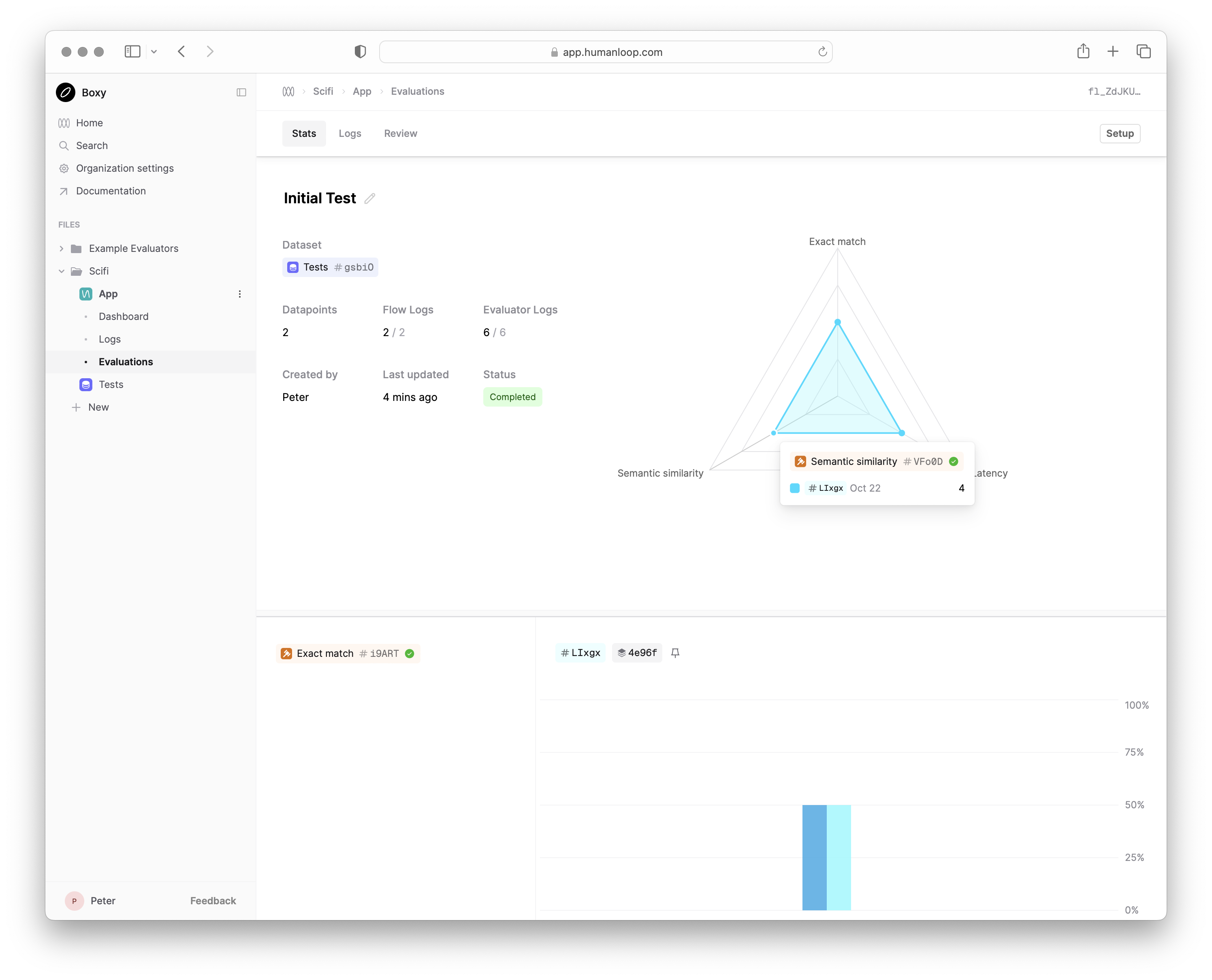Go to App in the breadcrumb
Image resolution: width=1212 pixels, height=980 pixels.
tap(362, 92)
